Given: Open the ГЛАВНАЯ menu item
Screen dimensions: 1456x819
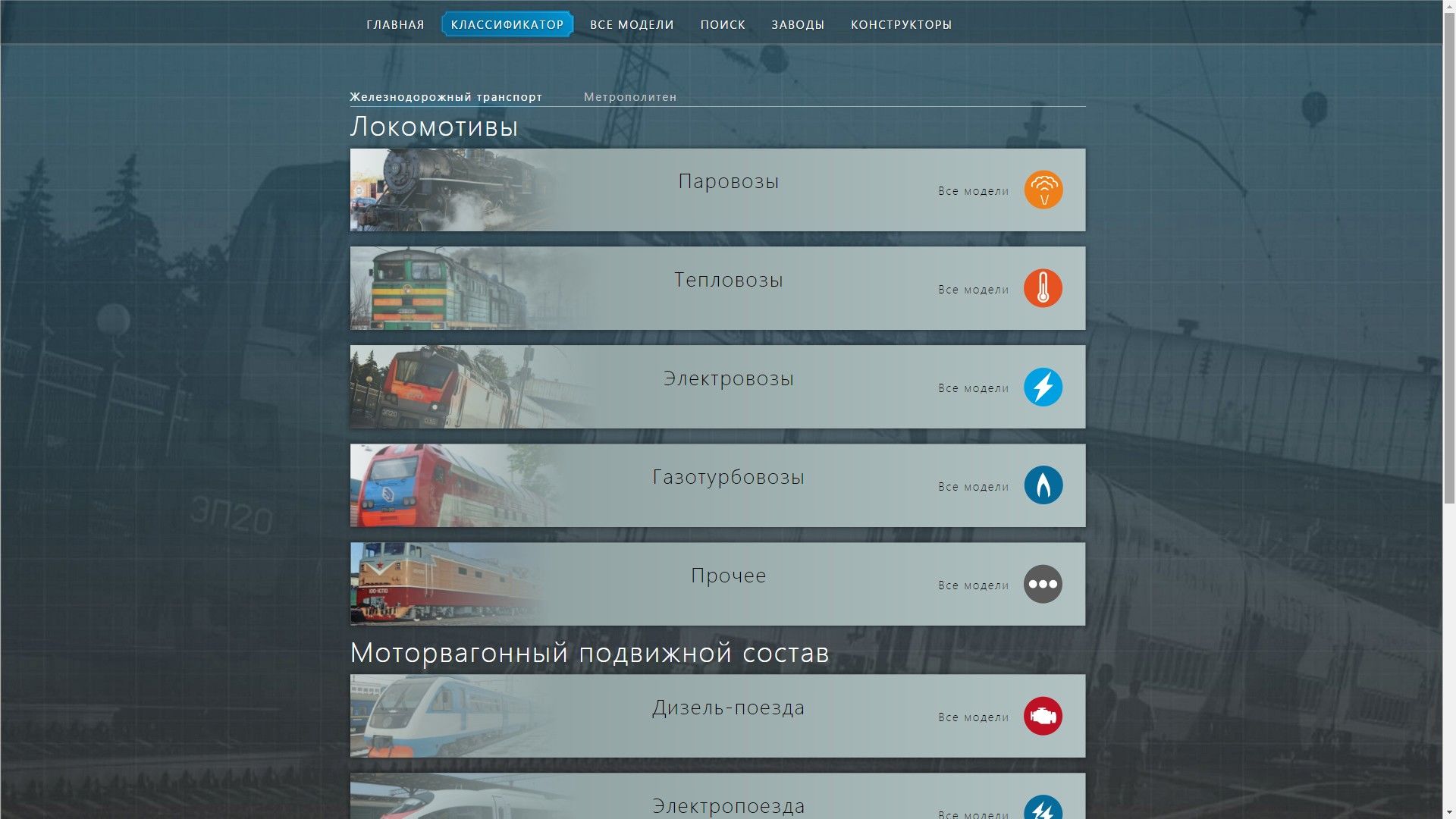Looking at the screenshot, I should click(x=395, y=24).
